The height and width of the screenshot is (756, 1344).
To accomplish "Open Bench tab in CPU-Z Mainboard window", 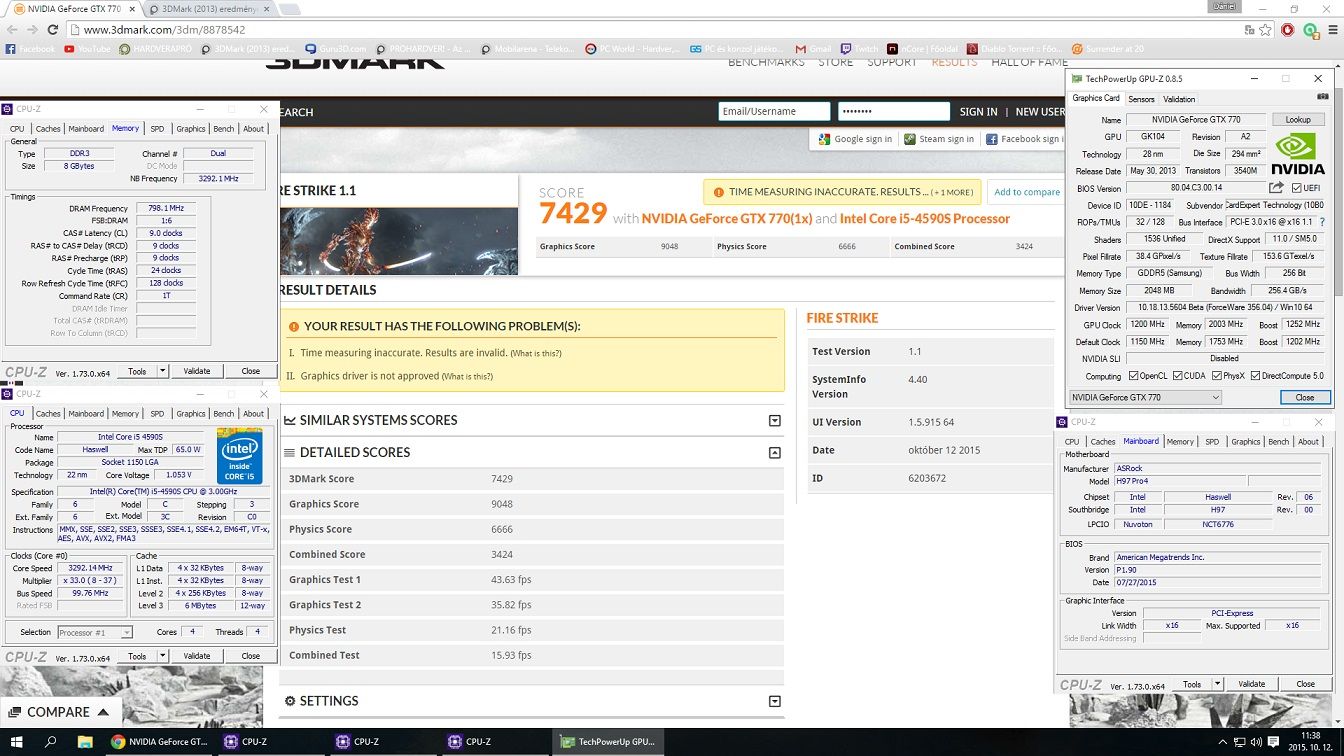I will [x=1278, y=441].
